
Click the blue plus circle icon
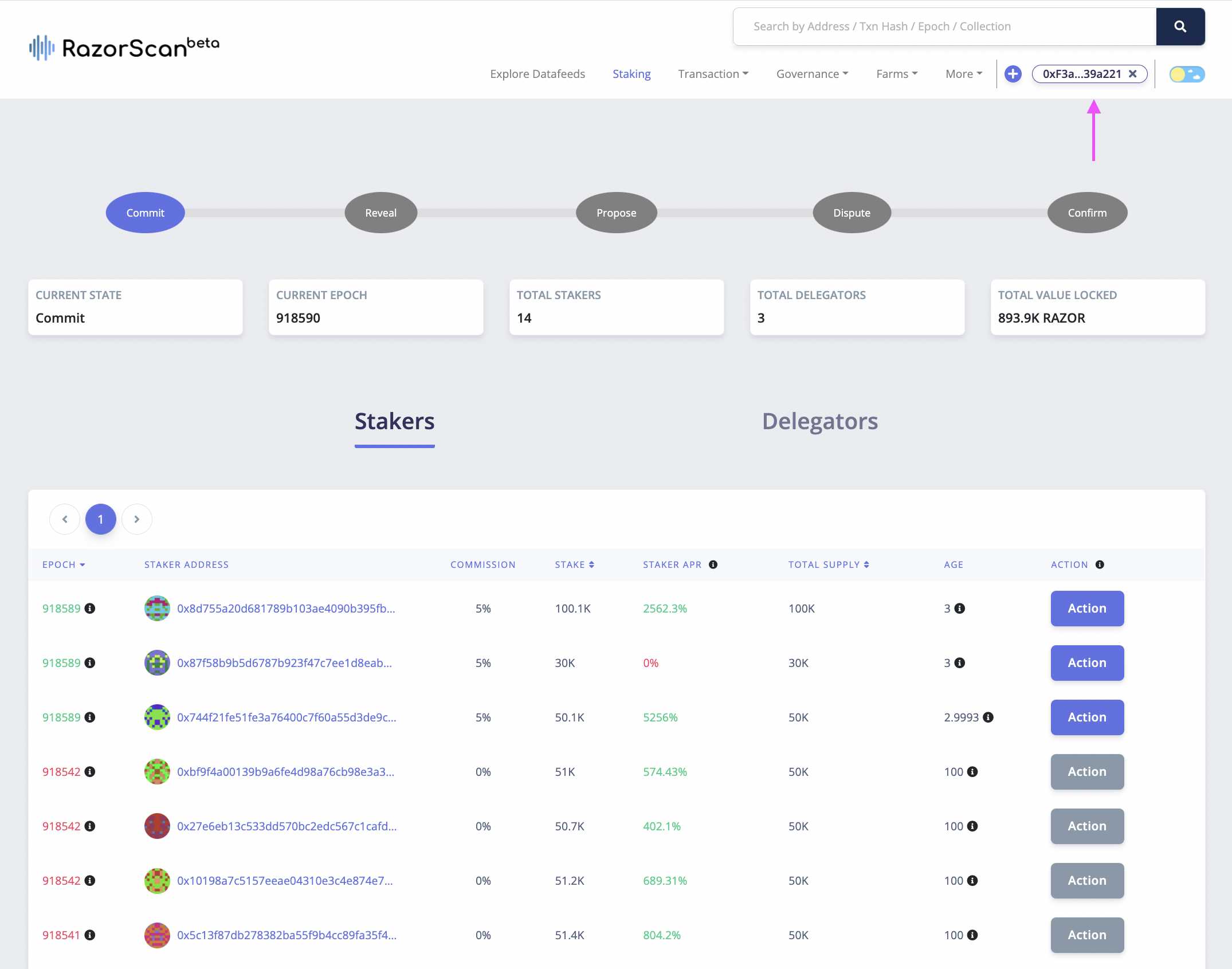1013,74
